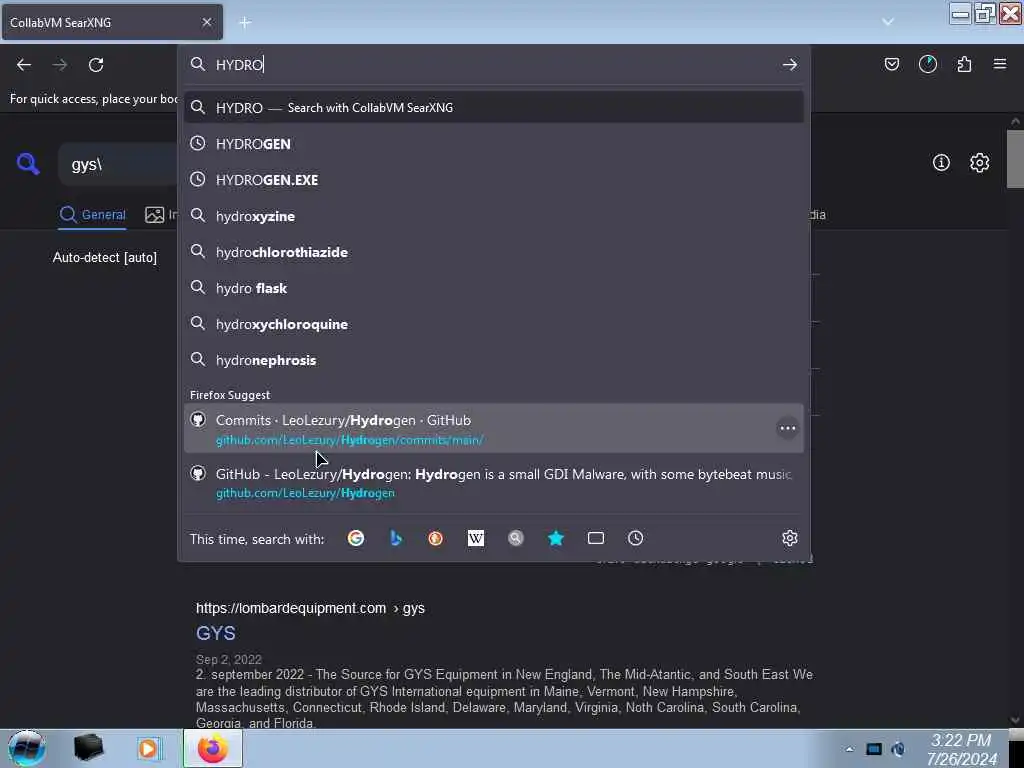Click the page vertical scrollbar thumb
The image size is (1024, 768).
(x=1015, y=159)
